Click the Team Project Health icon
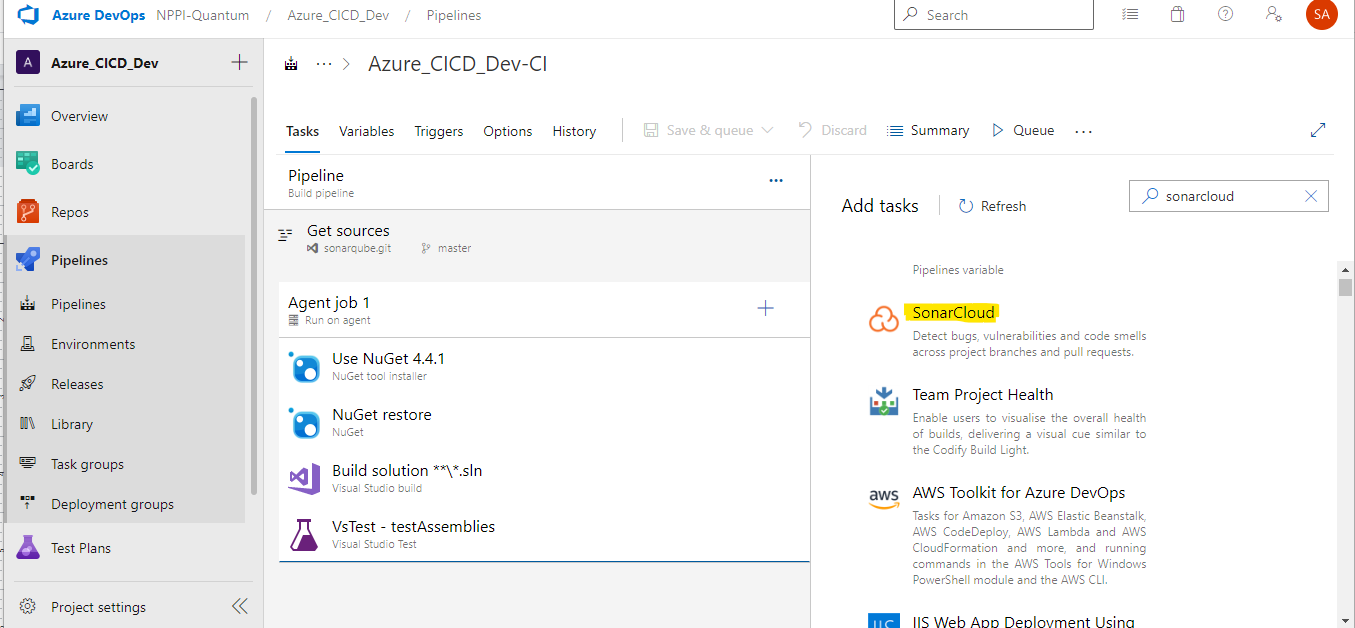The image size is (1355, 628). (x=884, y=401)
